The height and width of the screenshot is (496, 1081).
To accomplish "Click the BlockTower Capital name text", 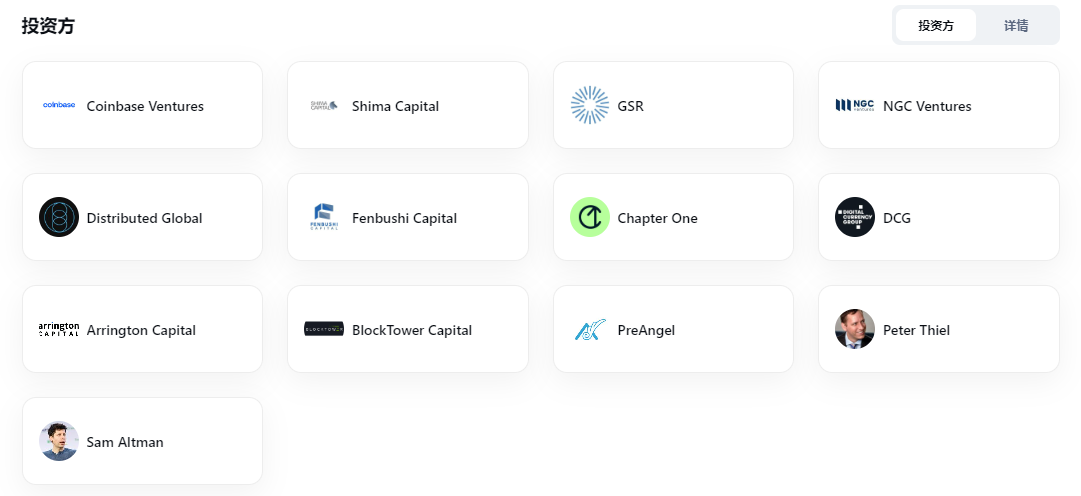I will pyautogui.click(x=412, y=330).
